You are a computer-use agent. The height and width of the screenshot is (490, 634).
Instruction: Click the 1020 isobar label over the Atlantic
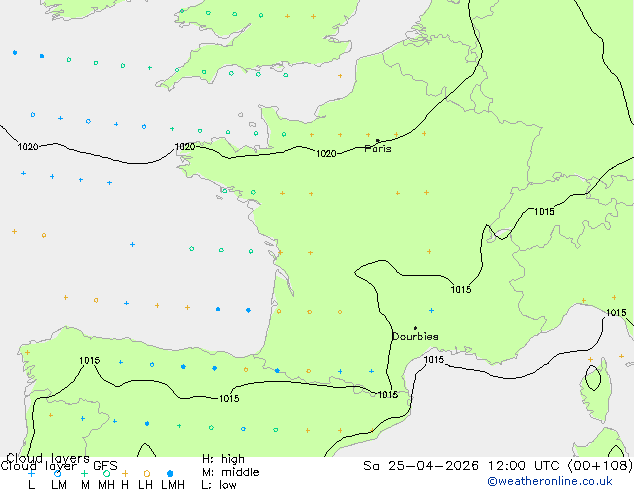[x=28, y=147]
